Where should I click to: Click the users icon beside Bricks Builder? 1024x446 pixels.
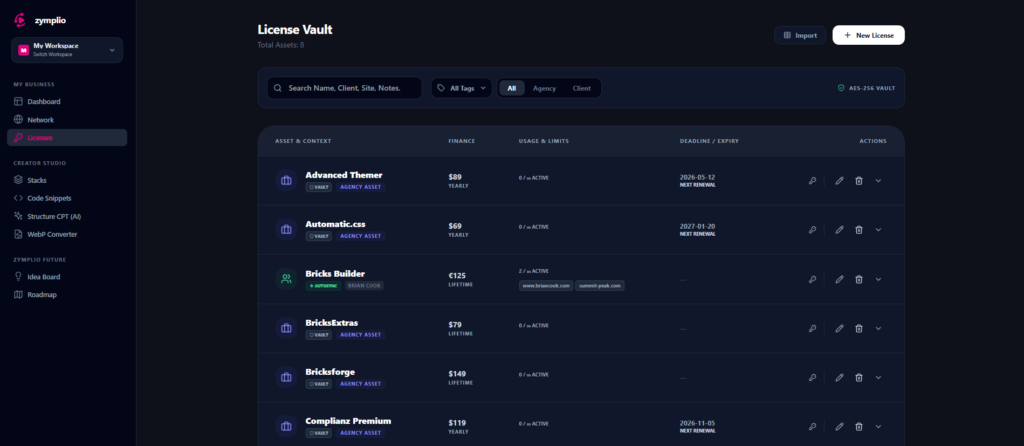point(286,279)
